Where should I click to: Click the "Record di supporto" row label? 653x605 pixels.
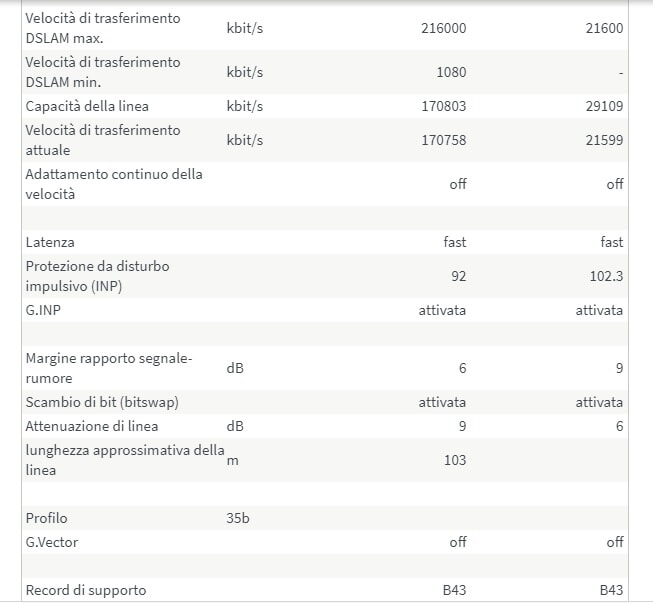(86, 590)
